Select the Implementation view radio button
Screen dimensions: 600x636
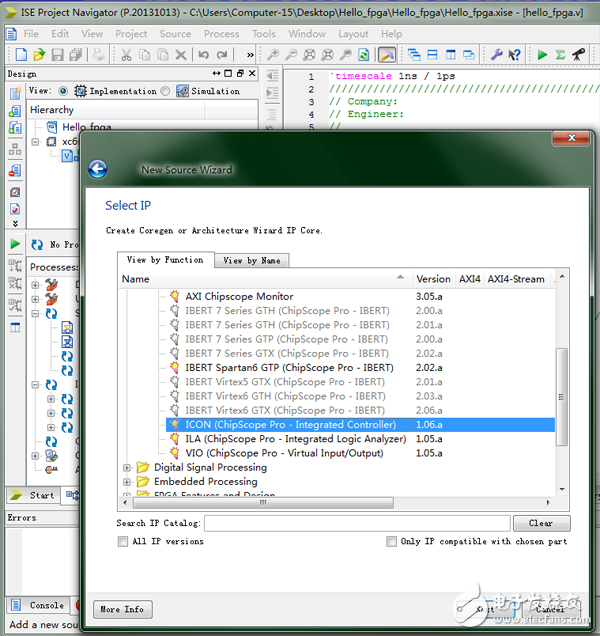[x=63, y=91]
